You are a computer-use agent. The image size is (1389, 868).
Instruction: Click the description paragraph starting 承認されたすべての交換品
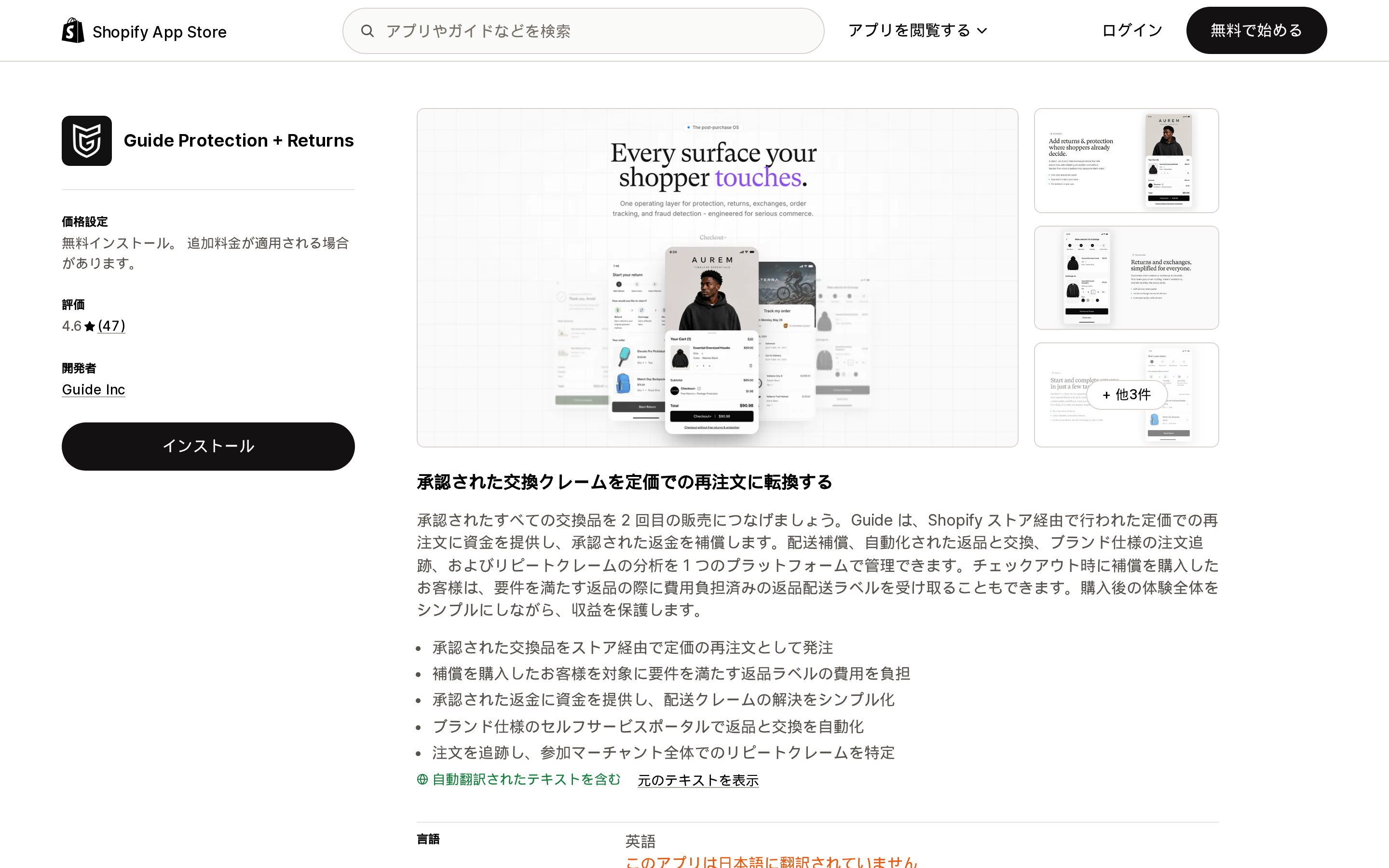tap(817, 566)
